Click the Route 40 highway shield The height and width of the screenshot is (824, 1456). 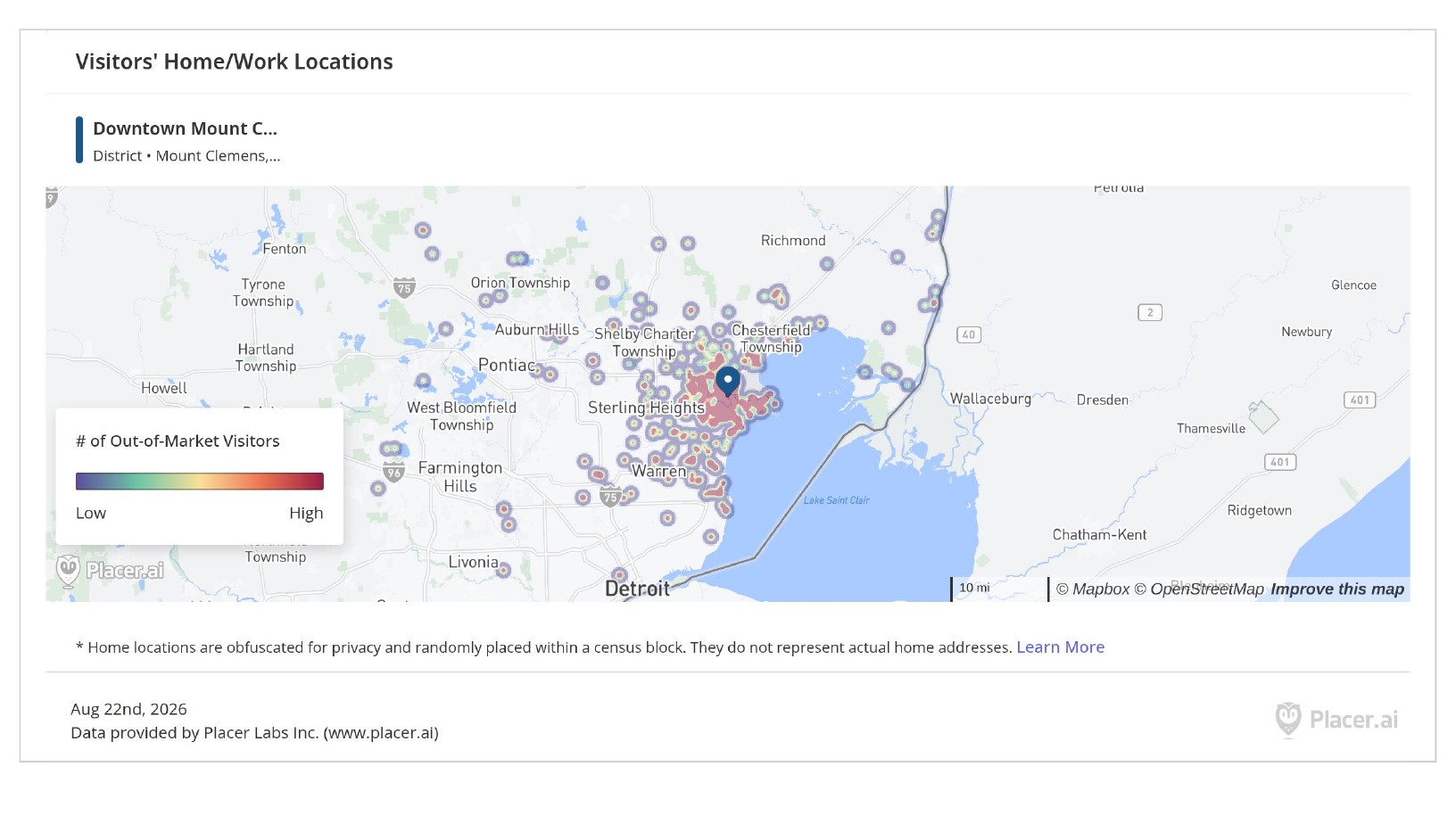[x=969, y=334]
